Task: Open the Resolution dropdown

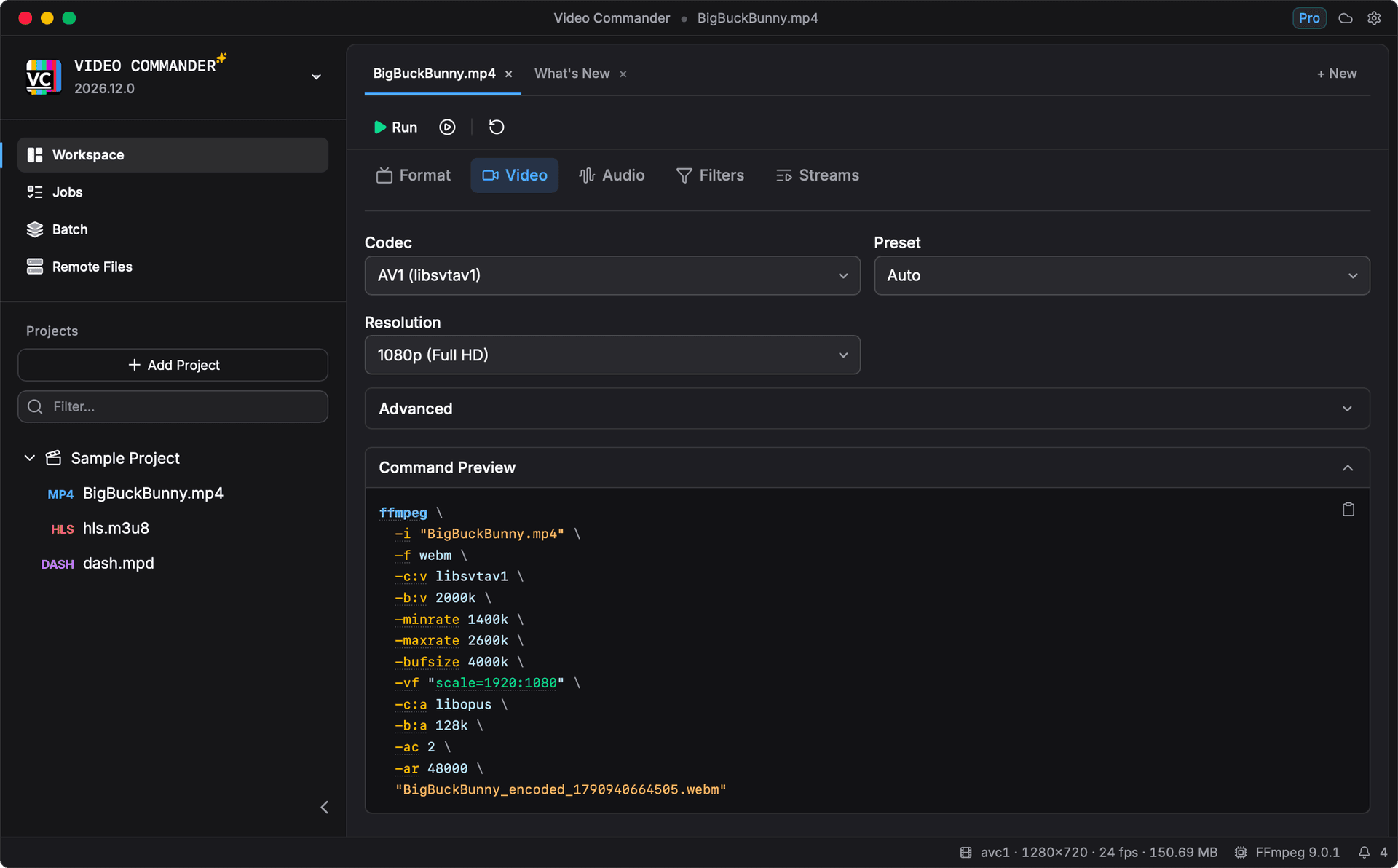Action: click(x=612, y=355)
